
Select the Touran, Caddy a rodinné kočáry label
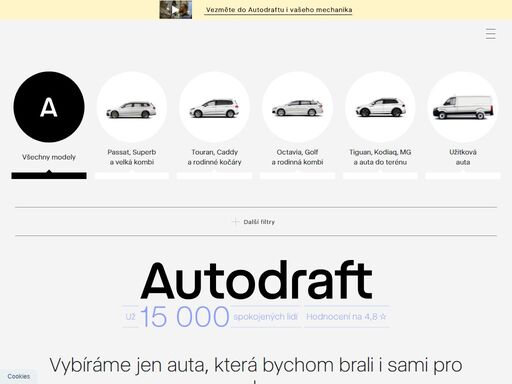click(x=214, y=157)
